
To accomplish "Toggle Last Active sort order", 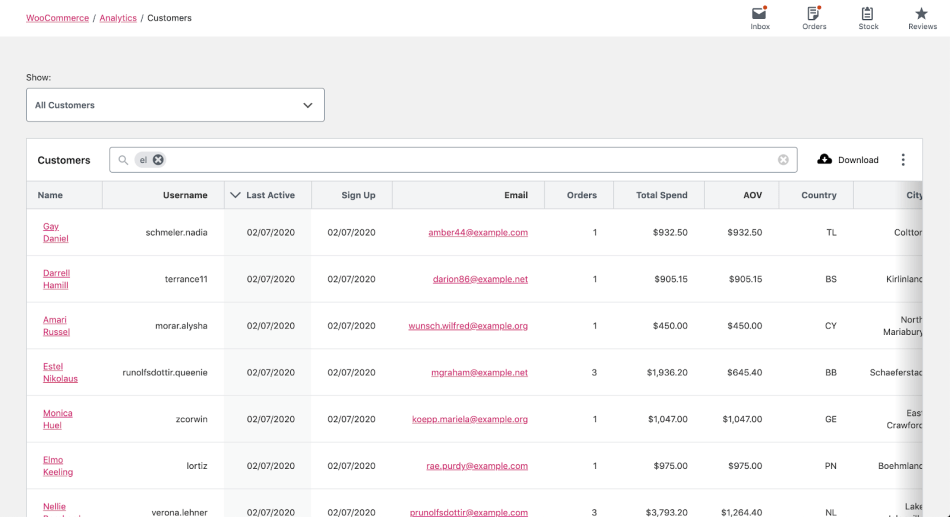I will 262,195.
